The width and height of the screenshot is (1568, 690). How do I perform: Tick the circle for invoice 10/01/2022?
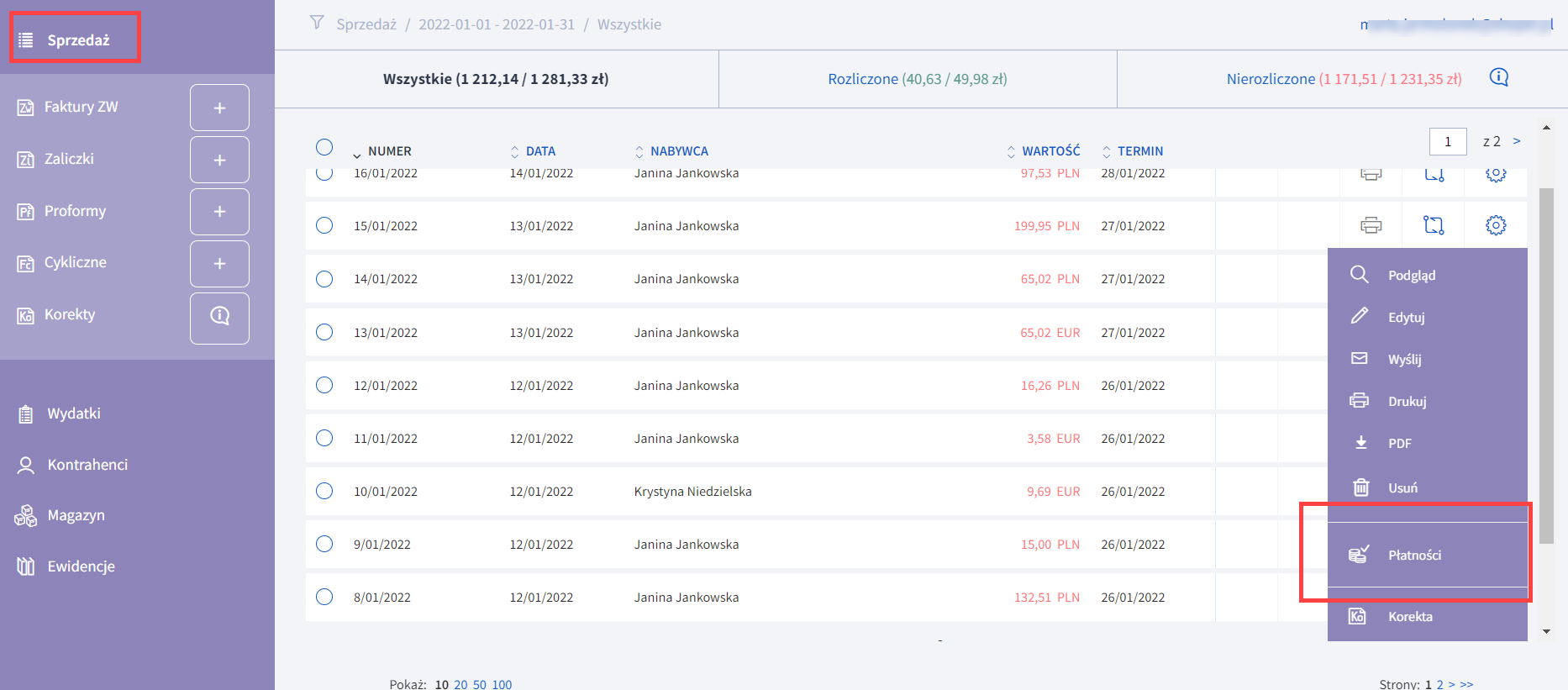324,491
